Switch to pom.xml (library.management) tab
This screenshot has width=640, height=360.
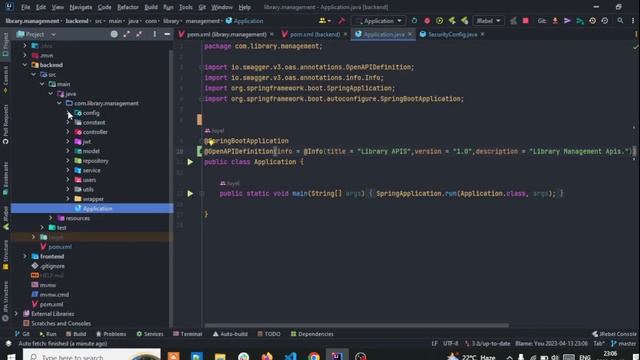(227, 34)
